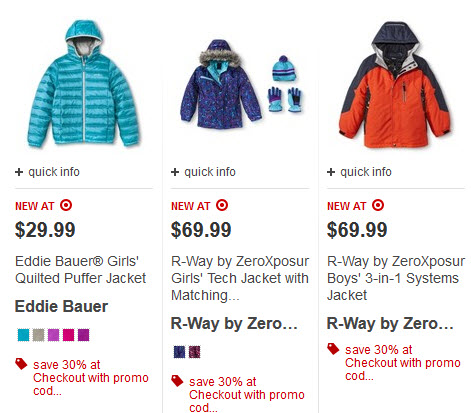The image size is (471, 413).
Task: Expand quick info for Boys' 3-in-1 Jacket
Action: (359, 172)
